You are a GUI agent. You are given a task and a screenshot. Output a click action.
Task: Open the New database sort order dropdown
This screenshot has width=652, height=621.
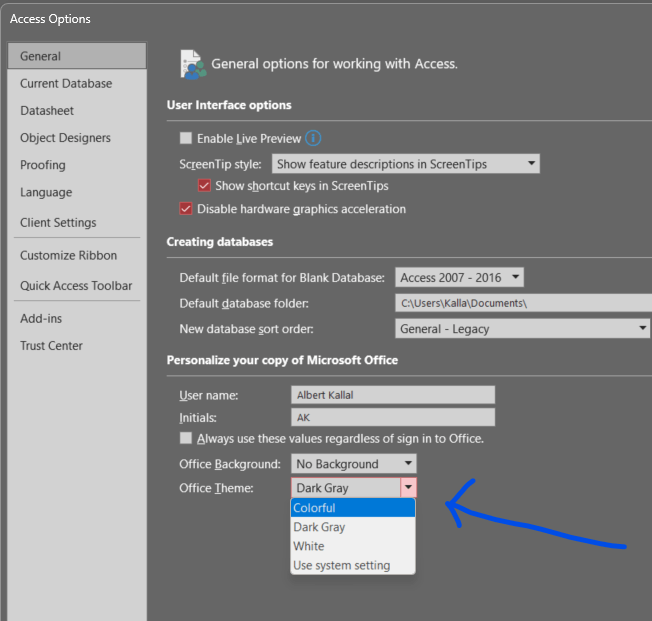[x=522, y=329]
